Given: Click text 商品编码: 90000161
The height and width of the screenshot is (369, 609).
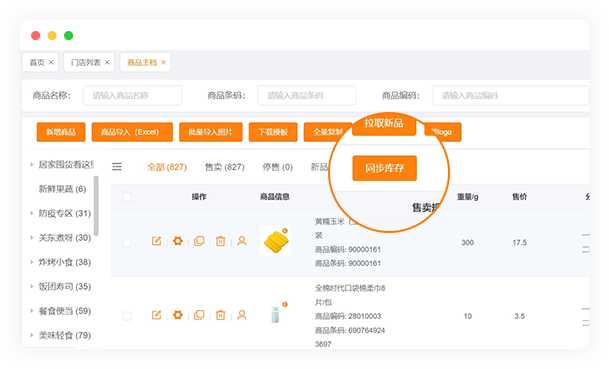Looking at the screenshot, I should [x=348, y=249].
